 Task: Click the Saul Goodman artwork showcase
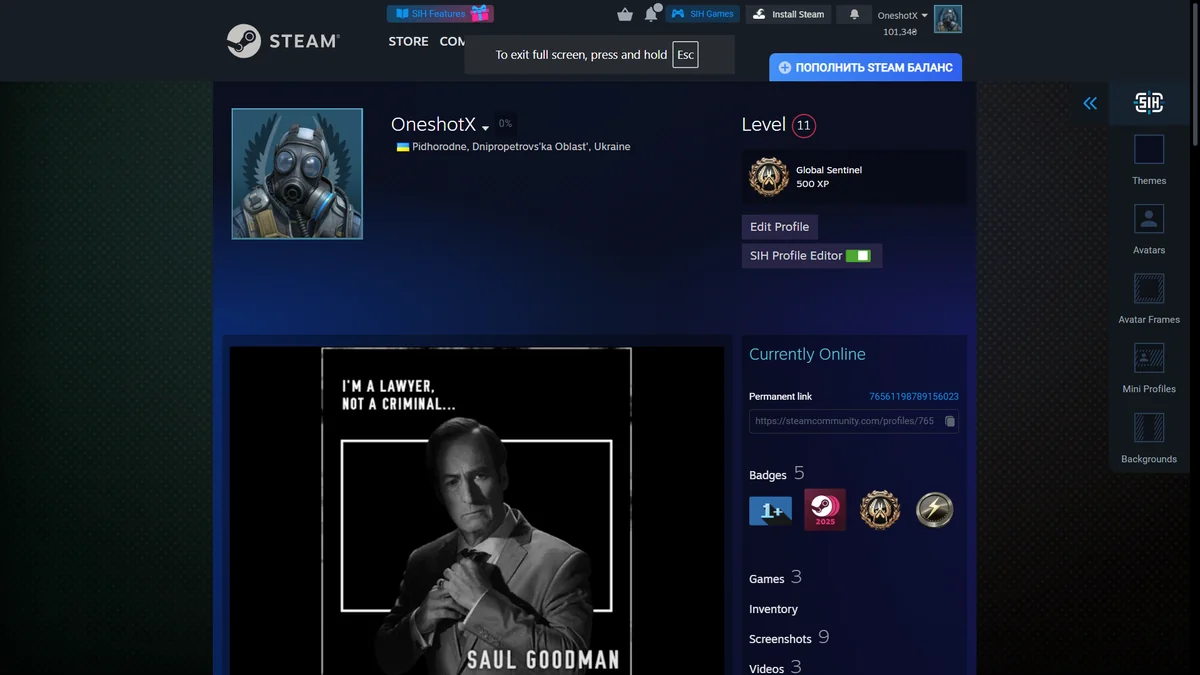tap(477, 510)
